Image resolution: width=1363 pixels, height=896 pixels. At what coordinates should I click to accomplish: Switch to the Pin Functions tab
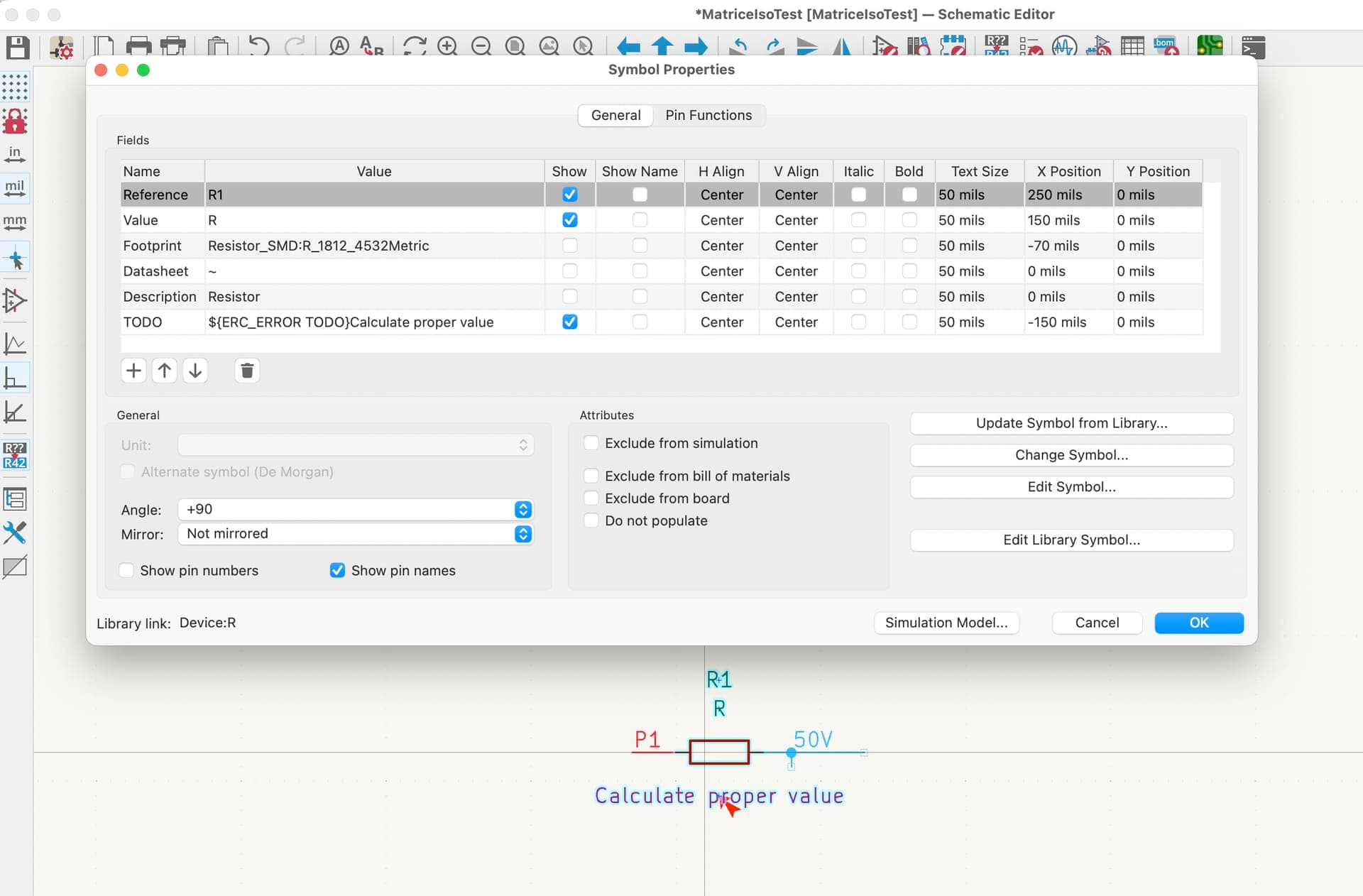coord(708,115)
